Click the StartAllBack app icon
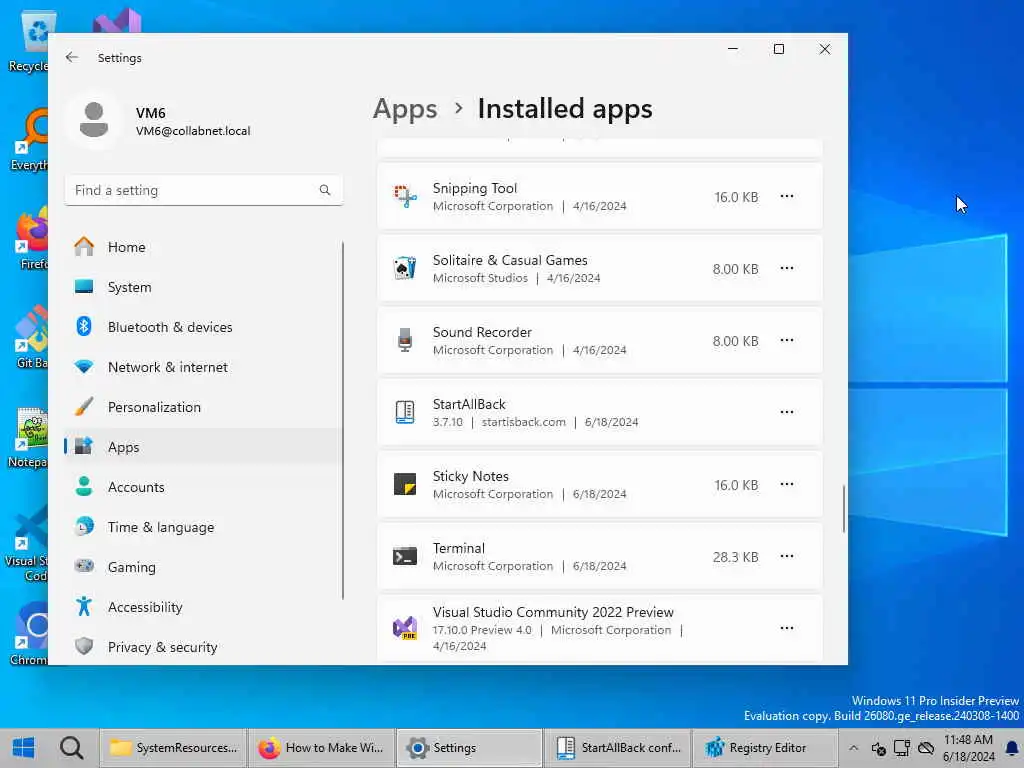Screen dimensions: 1024x768 pyautogui.click(x=405, y=412)
